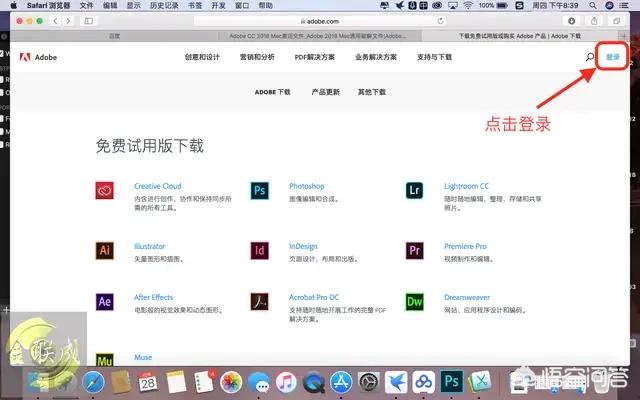Open App Store from the Dock
This screenshot has height=400, width=640.
tap(341, 382)
